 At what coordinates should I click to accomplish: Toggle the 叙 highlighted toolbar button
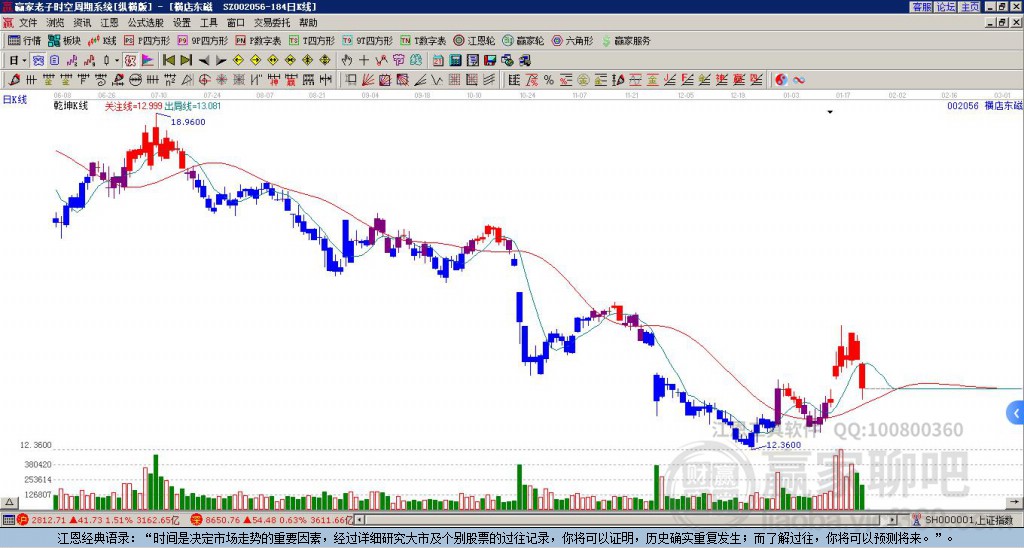point(130,61)
